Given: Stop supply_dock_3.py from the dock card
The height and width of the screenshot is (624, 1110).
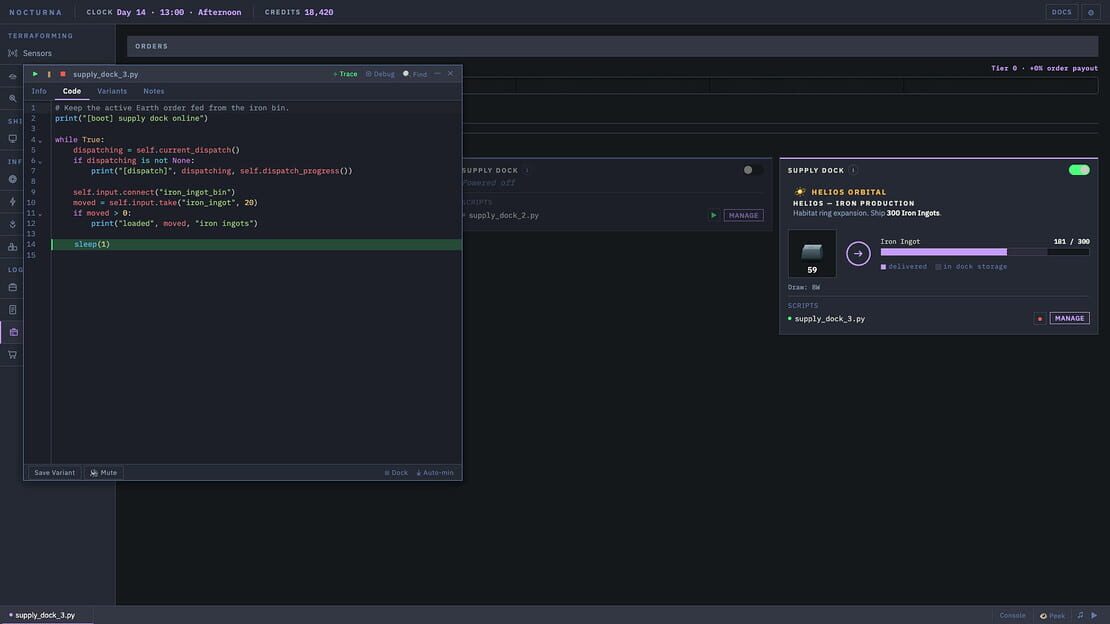Looking at the screenshot, I should pos(1039,319).
